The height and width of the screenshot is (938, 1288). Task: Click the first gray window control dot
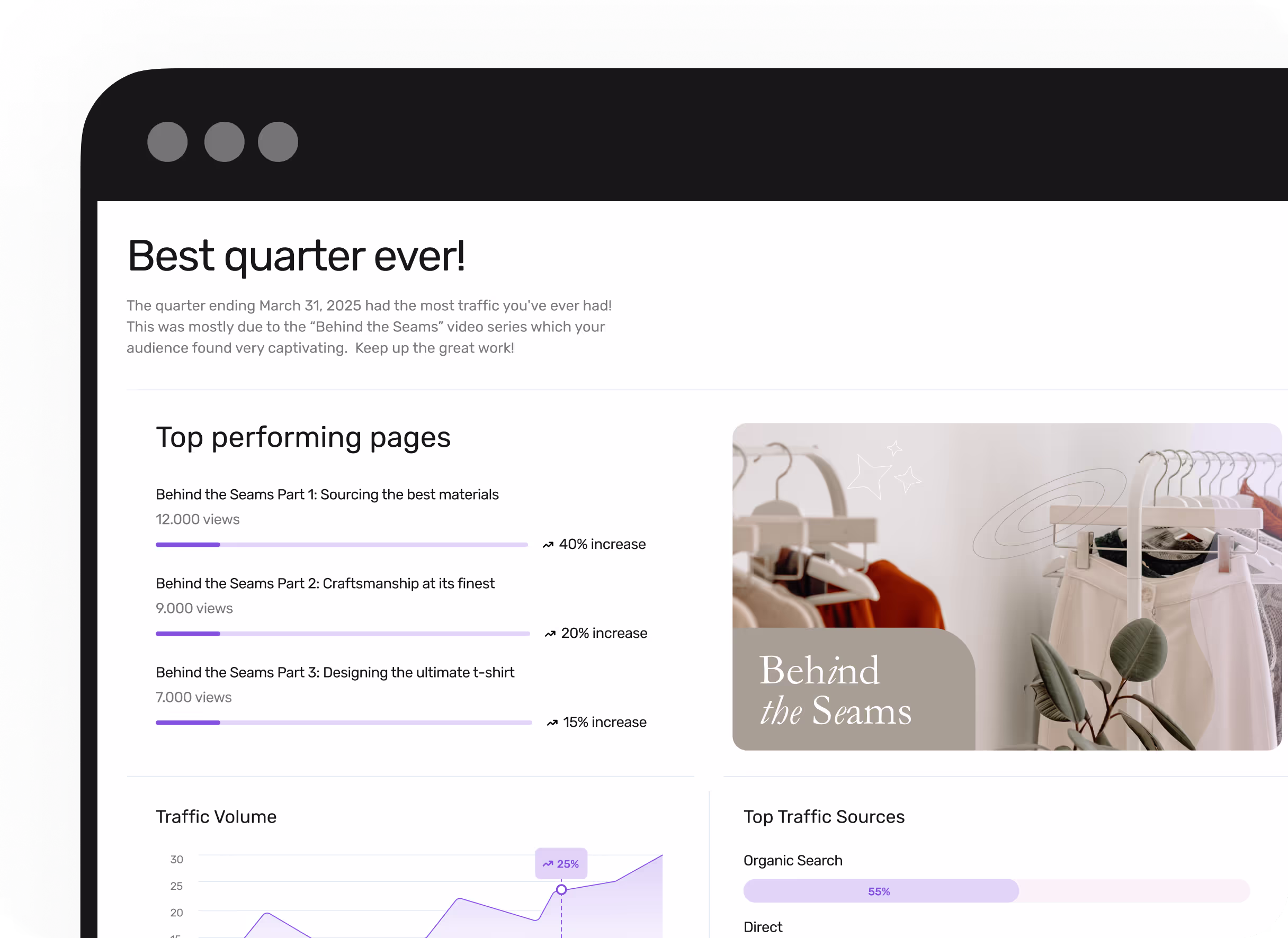[x=167, y=142]
